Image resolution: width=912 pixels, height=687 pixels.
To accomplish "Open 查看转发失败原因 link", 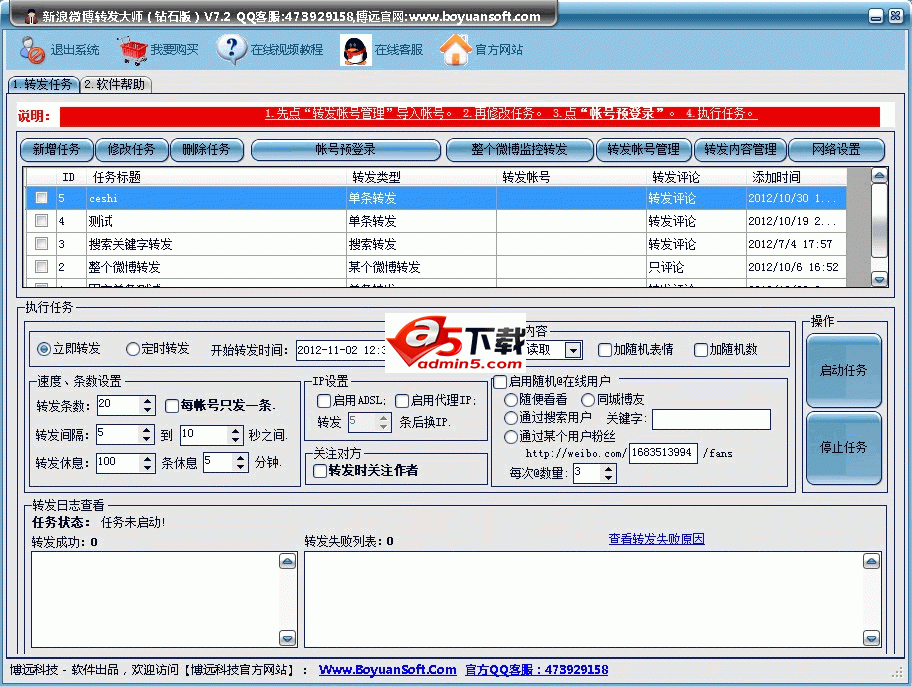I will point(656,539).
